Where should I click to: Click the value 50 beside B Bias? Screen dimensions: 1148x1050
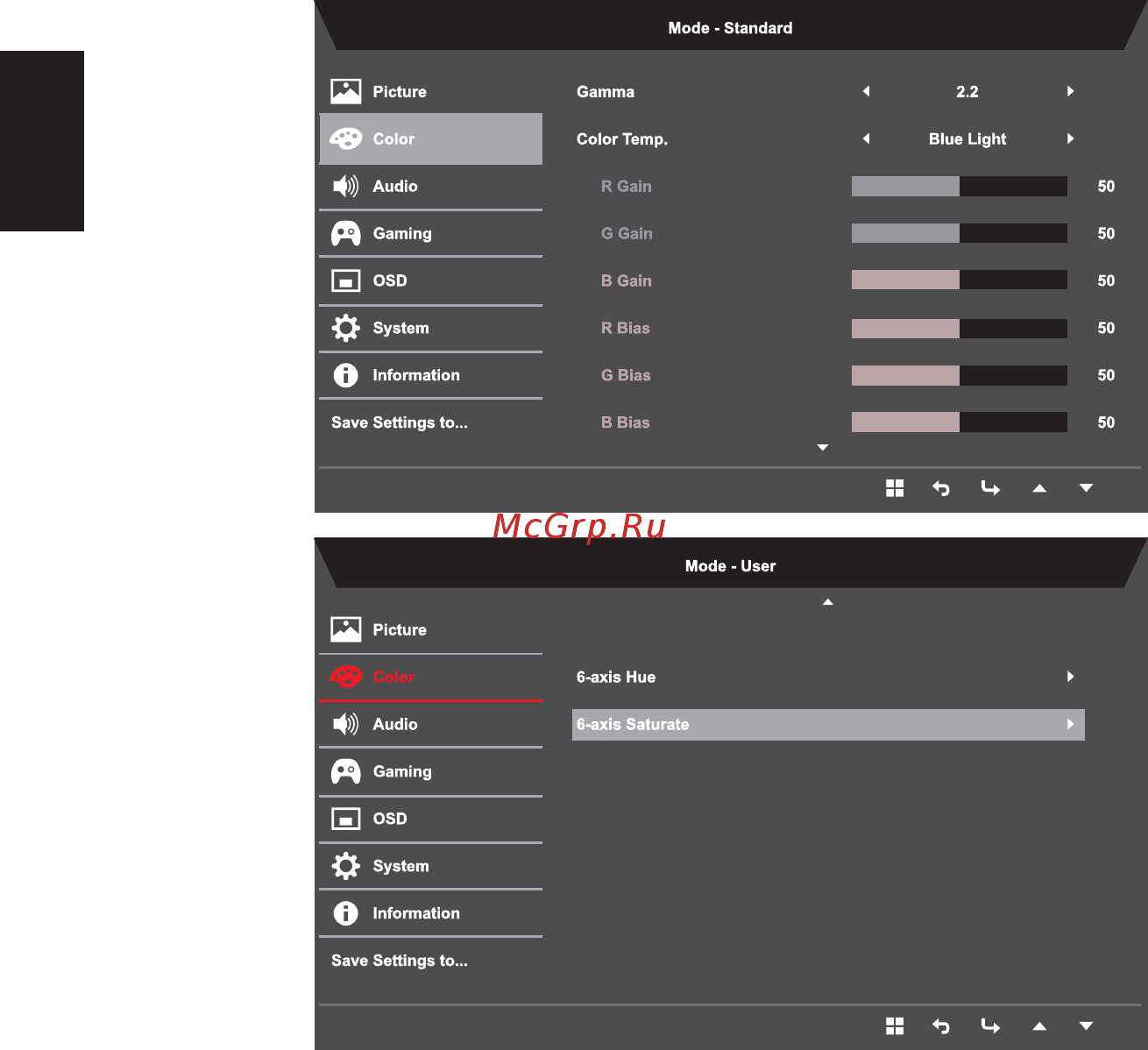point(1106,422)
